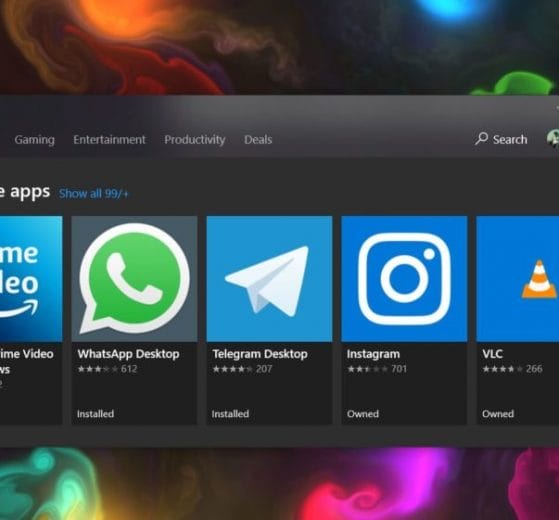Open the VLC traffic cone icon tile

coord(518,279)
